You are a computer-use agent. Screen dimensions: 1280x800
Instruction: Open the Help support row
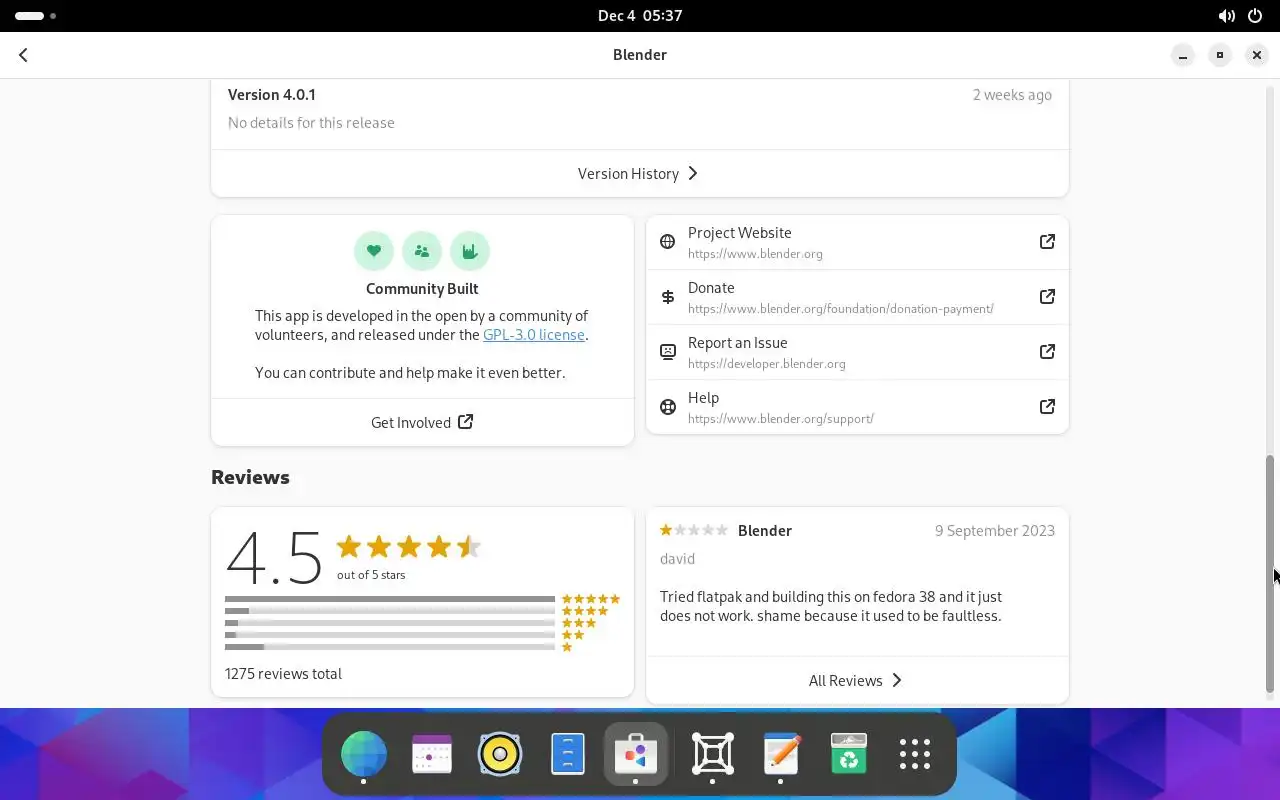click(x=857, y=407)
